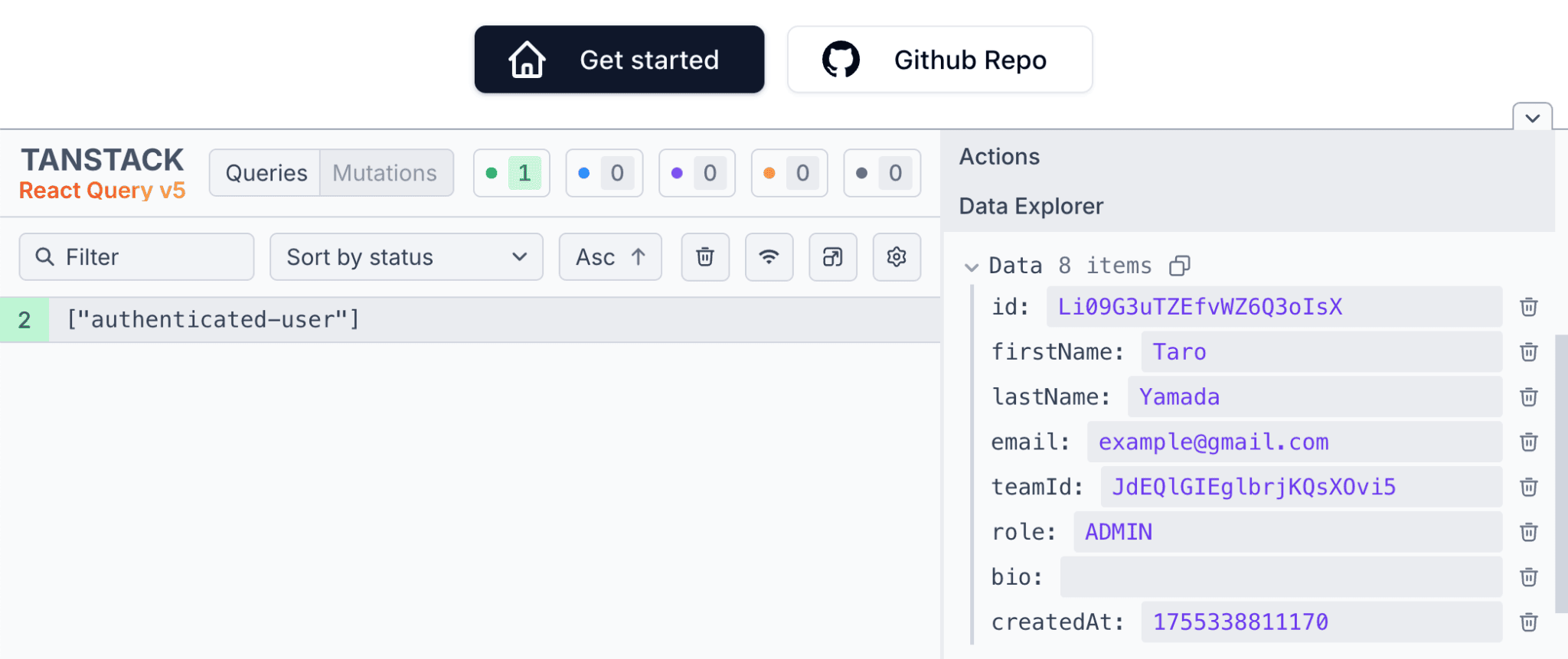Open the Sort by status dropdown

pyautogui.click(x=406, y=257)
